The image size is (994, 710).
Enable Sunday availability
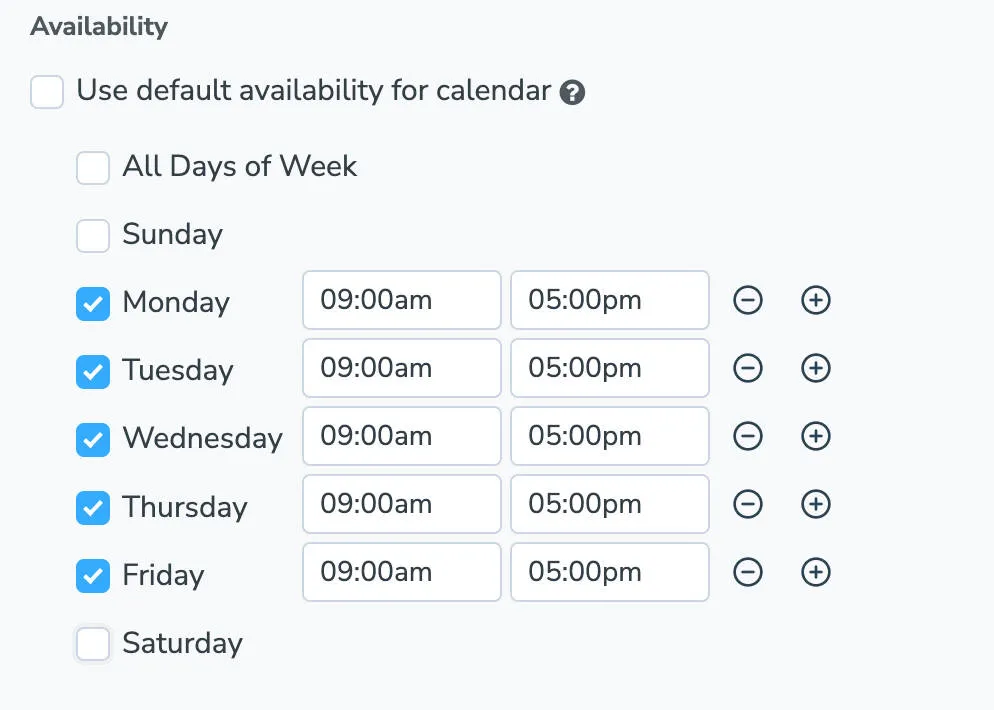[92, 235]
